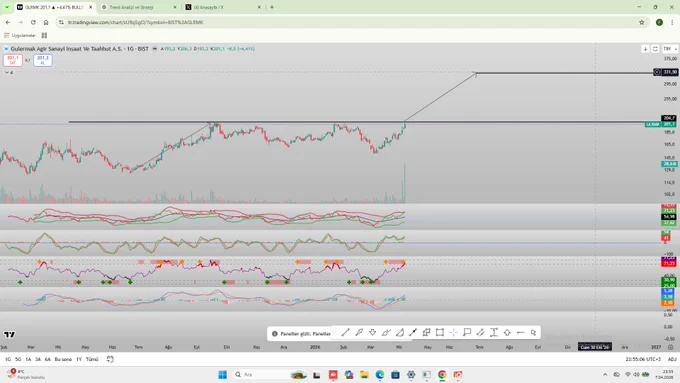Open weather widget on taskbar
680x383 pixels.
tap(26, 374)
